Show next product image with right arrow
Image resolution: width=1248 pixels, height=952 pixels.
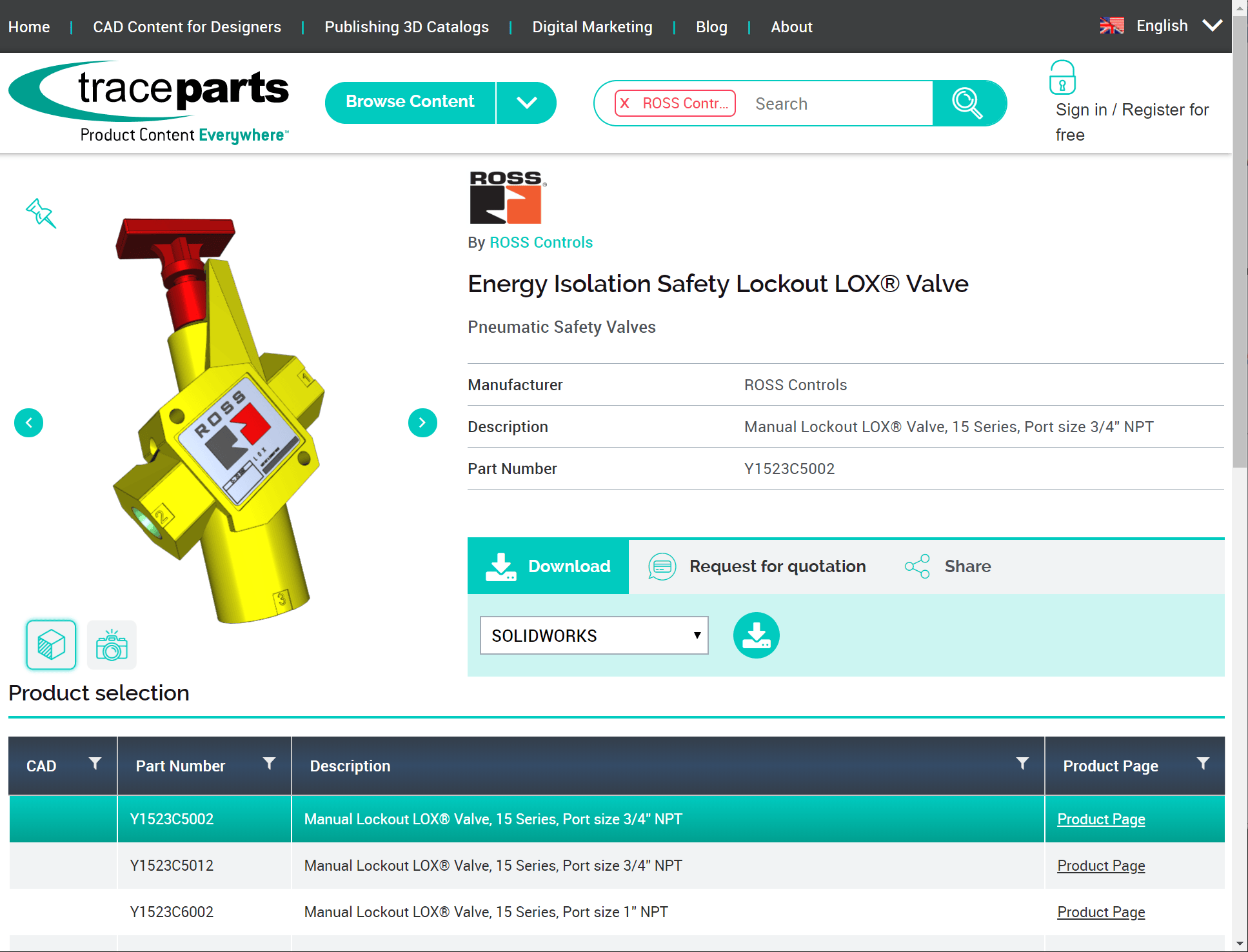click(x=422, y=423)
